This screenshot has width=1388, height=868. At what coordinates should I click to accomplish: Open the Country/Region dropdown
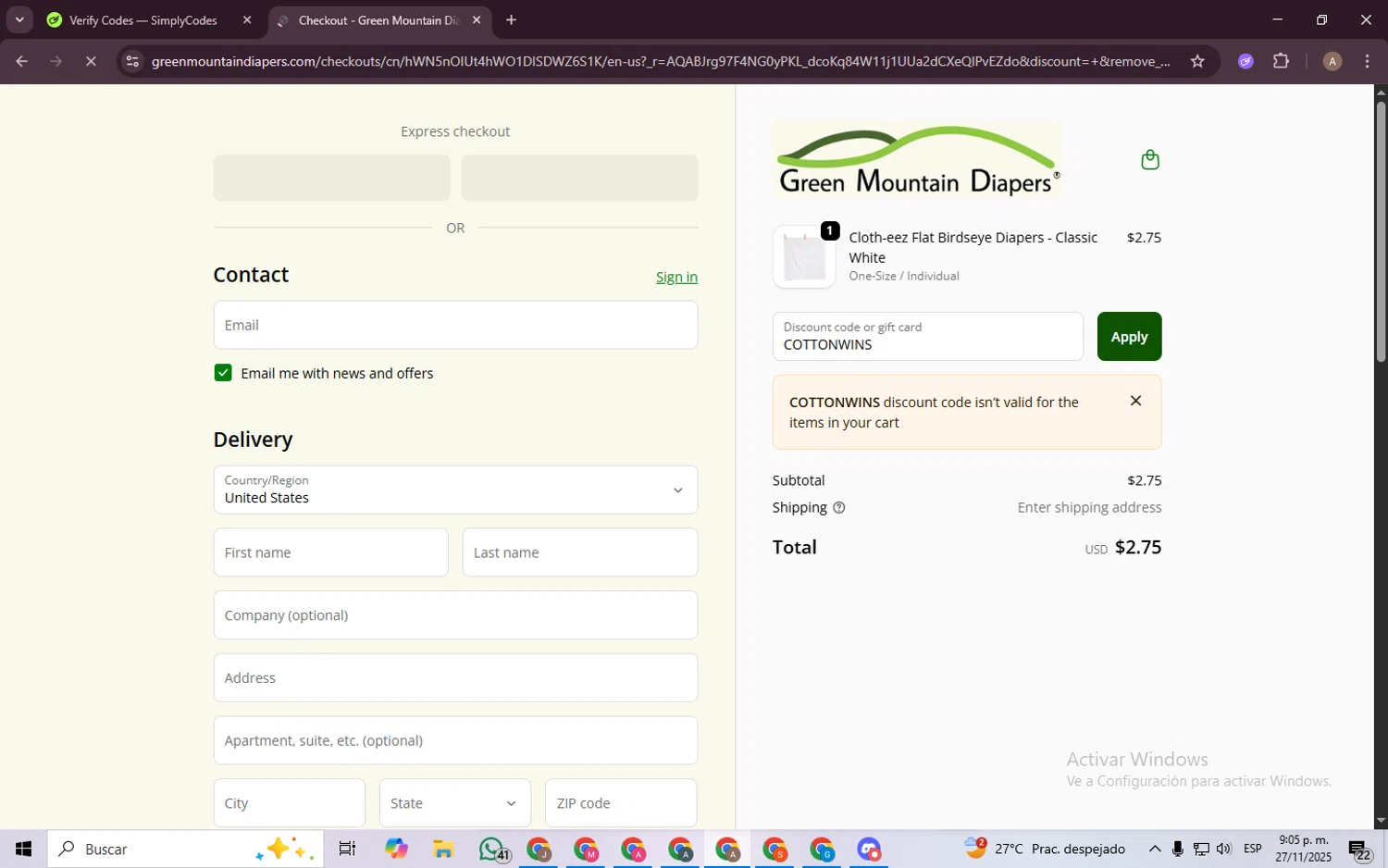click(455, 490)
